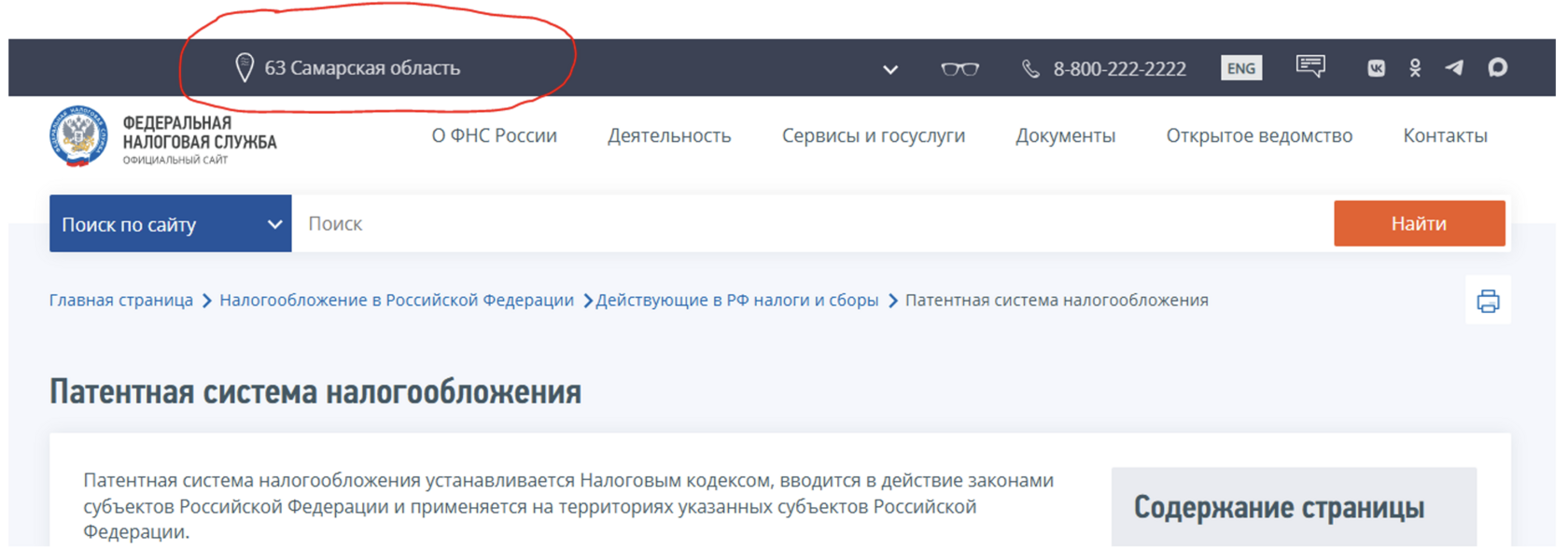Switch site language to ENG

coord(1241,68)
